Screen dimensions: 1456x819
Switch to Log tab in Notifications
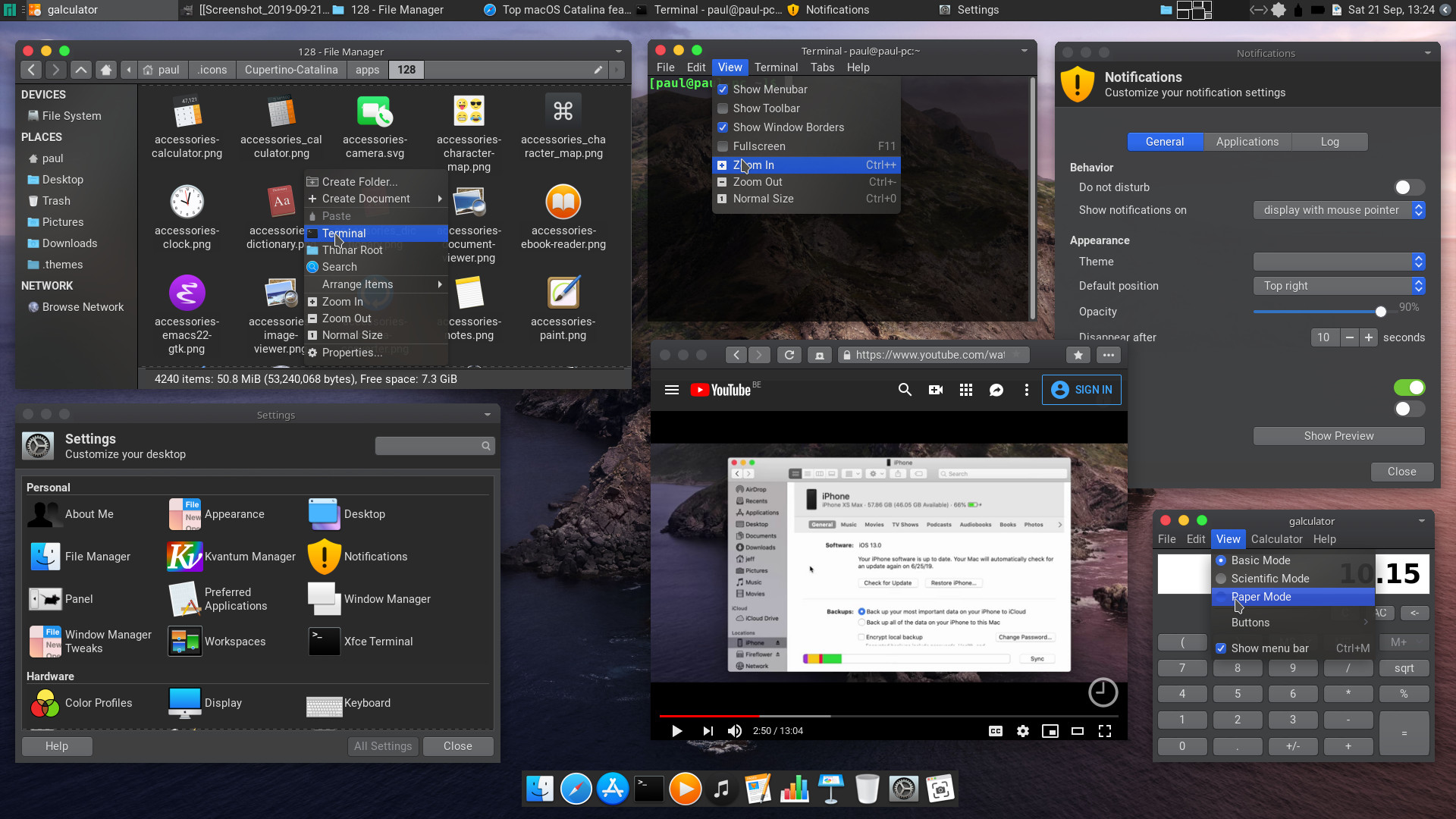tap(1330, 142)
